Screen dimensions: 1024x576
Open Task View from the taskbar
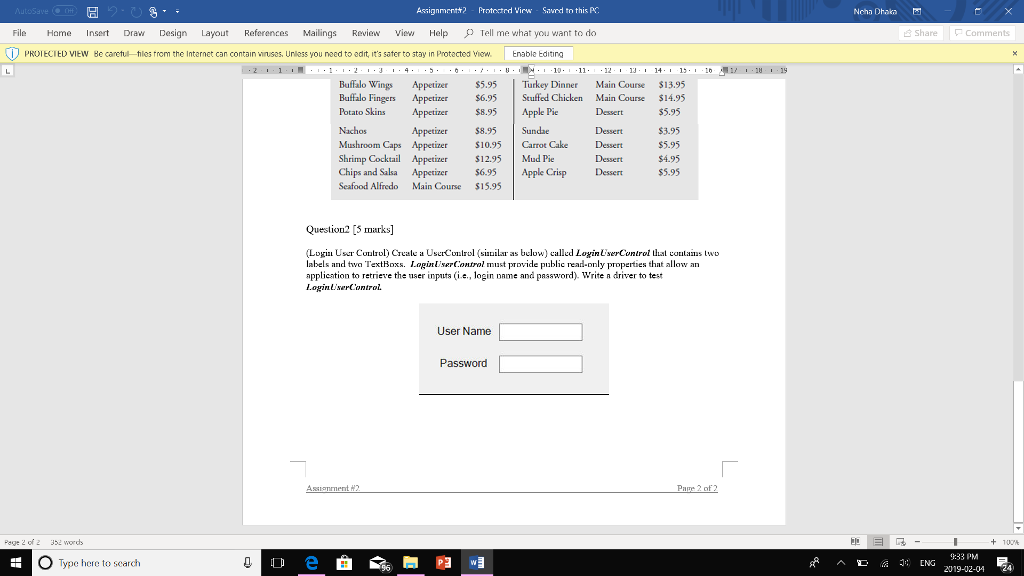tap(278, 562)
